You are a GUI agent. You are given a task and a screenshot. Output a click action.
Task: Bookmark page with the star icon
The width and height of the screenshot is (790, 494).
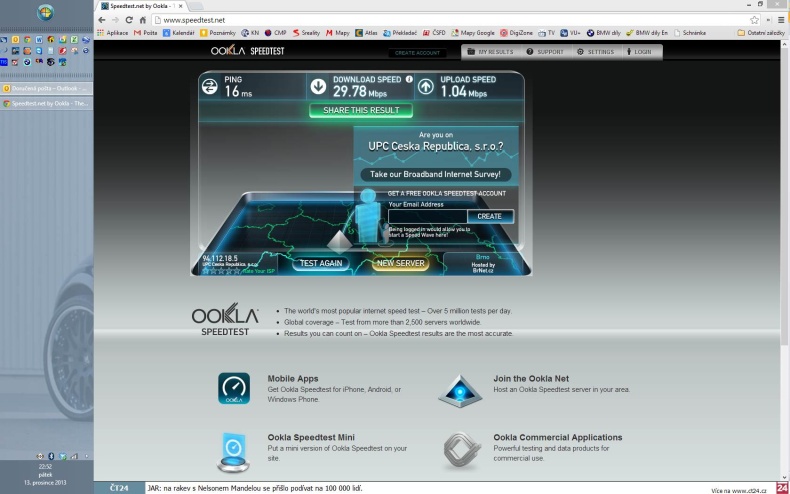coord(754,19)
